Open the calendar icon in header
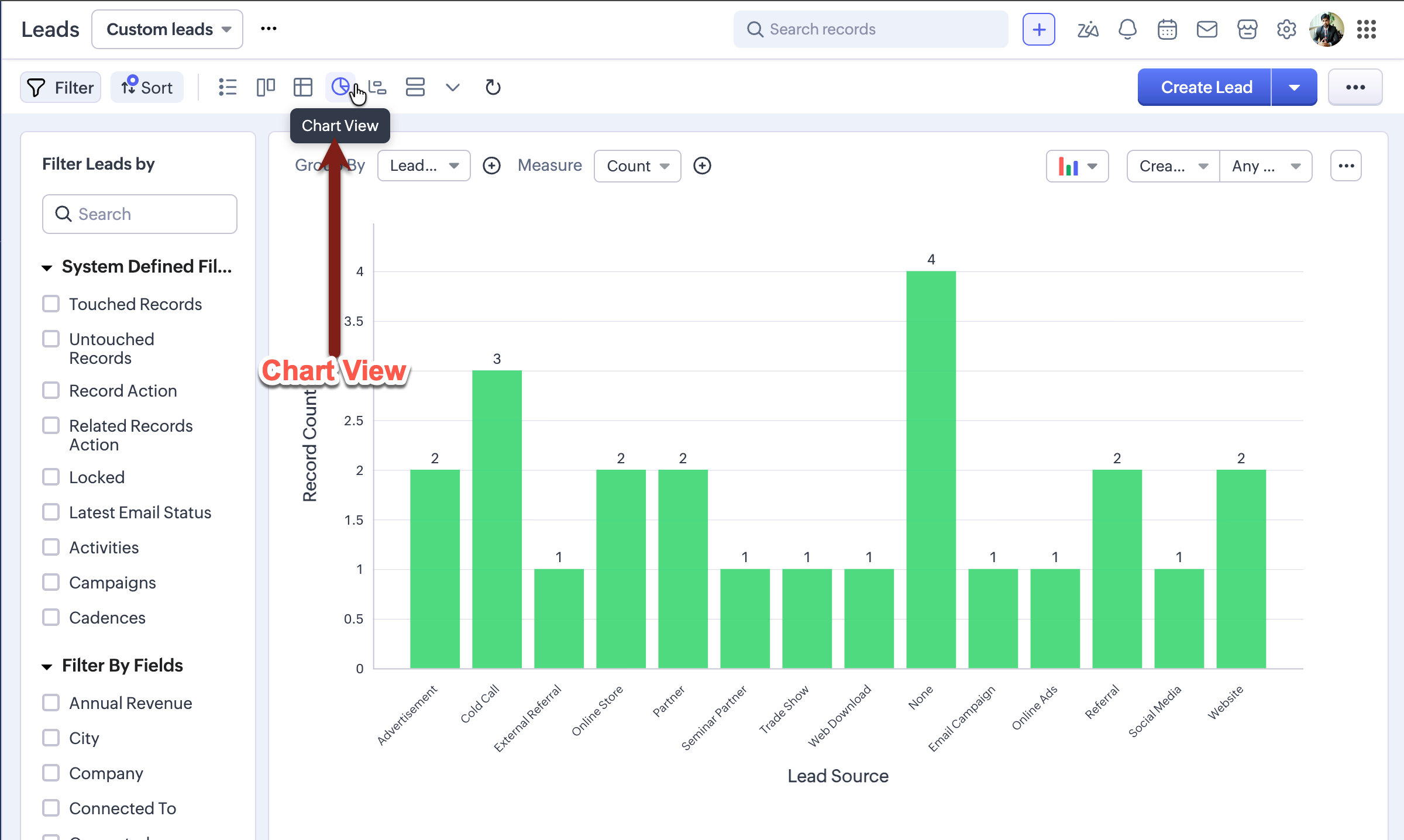The height and width of the screenshot is (840, 1404). coord(1167,29)
